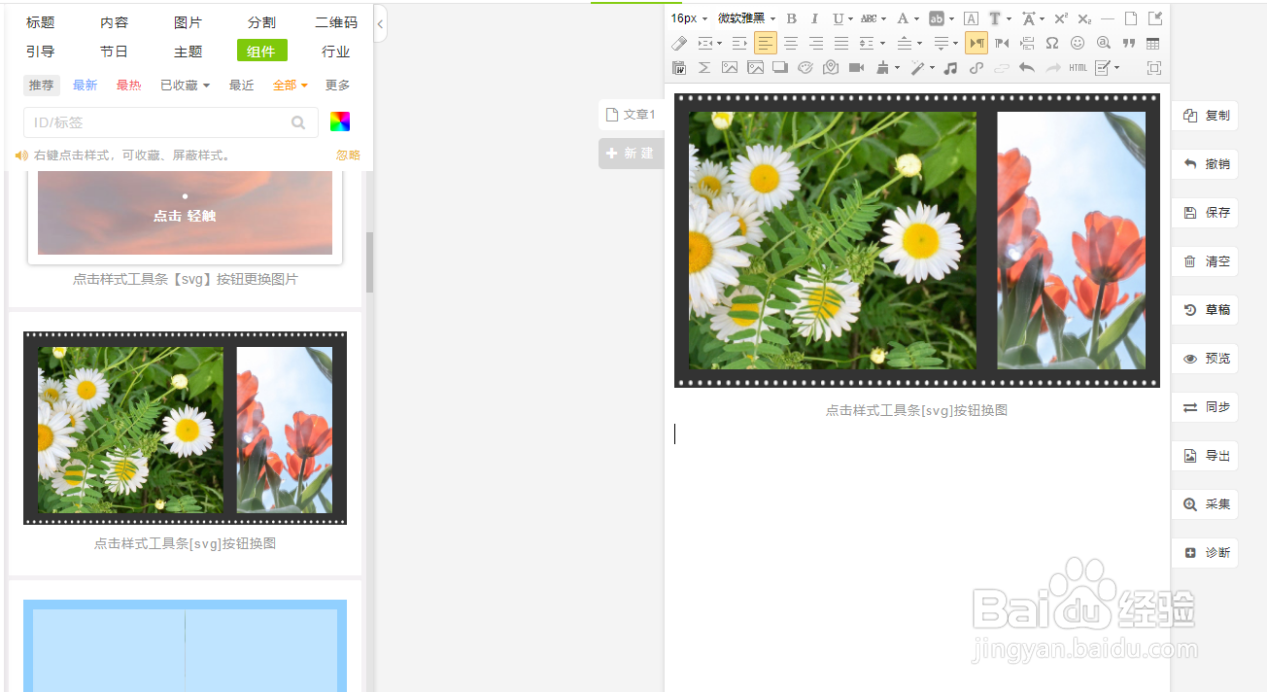Open text background color dropdown
Image resolution: width=1267 pixels, height=692 pixels.
pyautogui.click(x=951, y=18)
